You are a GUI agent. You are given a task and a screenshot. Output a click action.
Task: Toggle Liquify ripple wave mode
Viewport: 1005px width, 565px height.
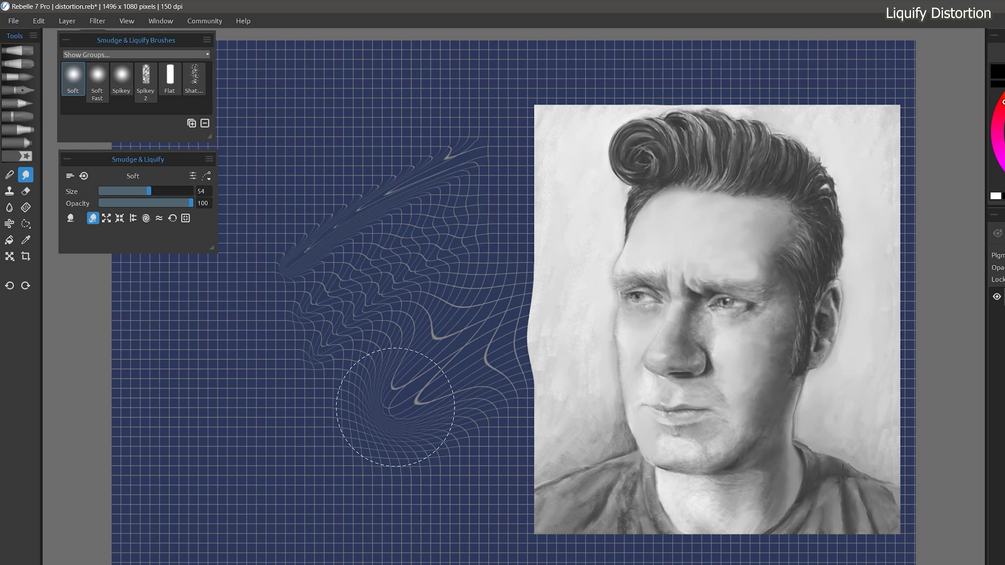click(159, 218)
